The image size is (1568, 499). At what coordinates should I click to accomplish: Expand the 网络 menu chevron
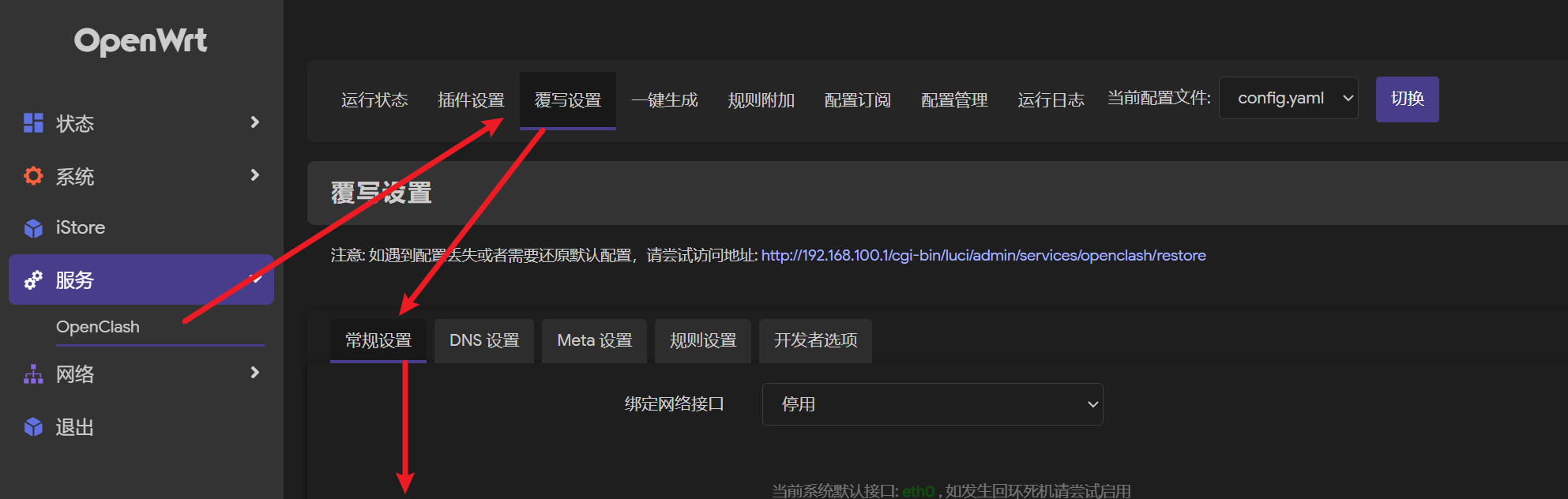[254, 373]
